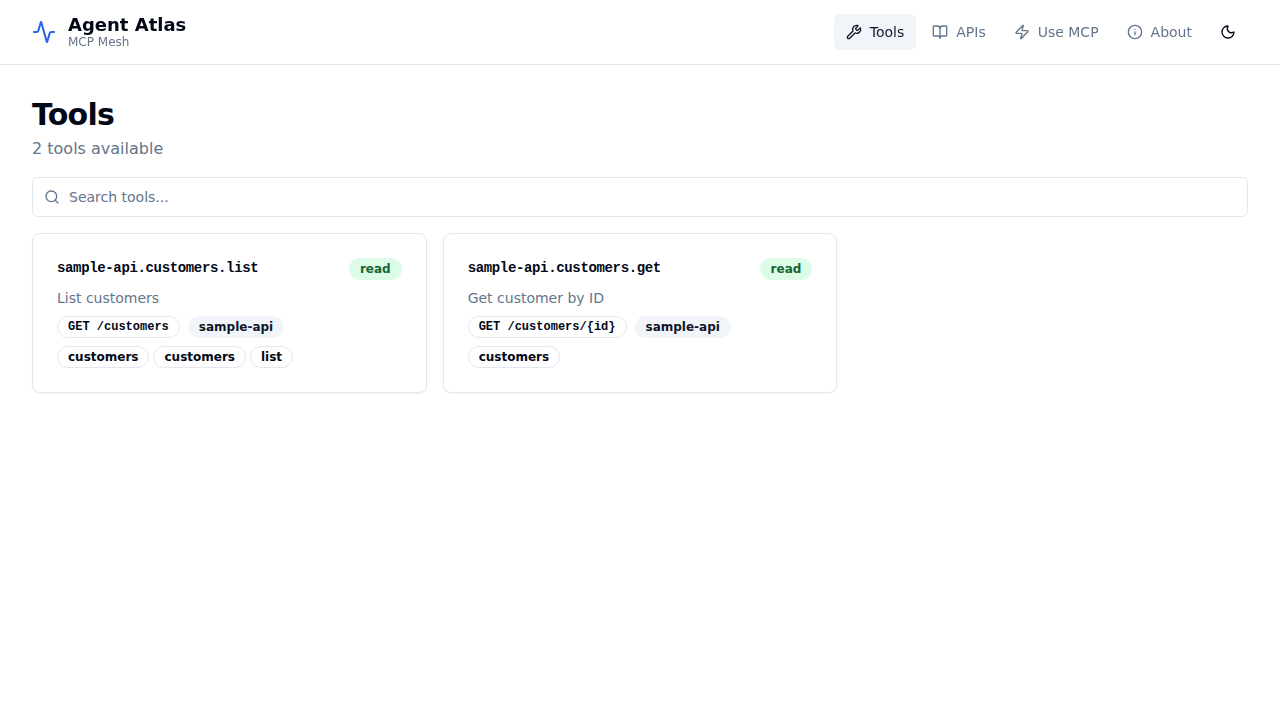Click the GET /customers tag
The height and width of the screenshot is (720, 1280).
tap(118, 326)
